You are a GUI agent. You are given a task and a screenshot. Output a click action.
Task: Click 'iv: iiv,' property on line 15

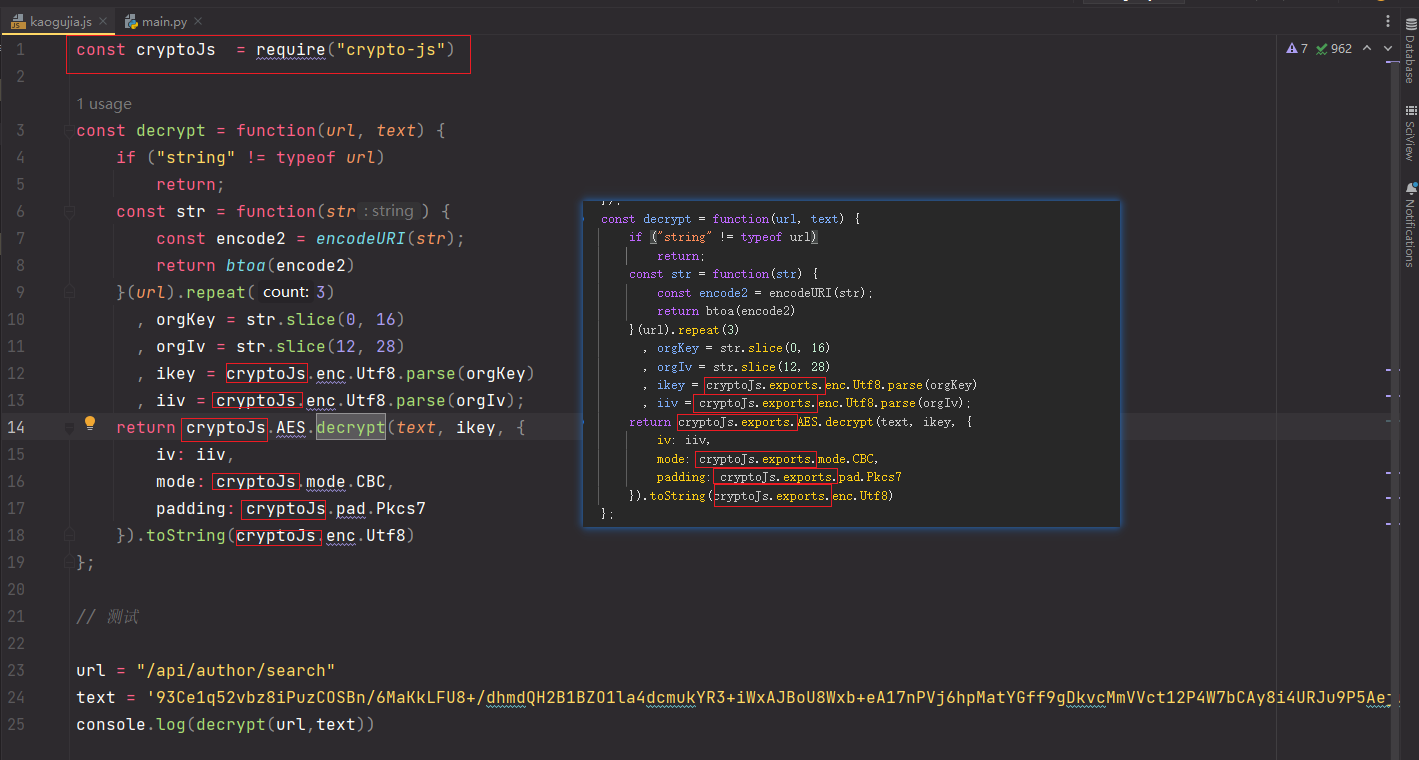coord(195,454)
